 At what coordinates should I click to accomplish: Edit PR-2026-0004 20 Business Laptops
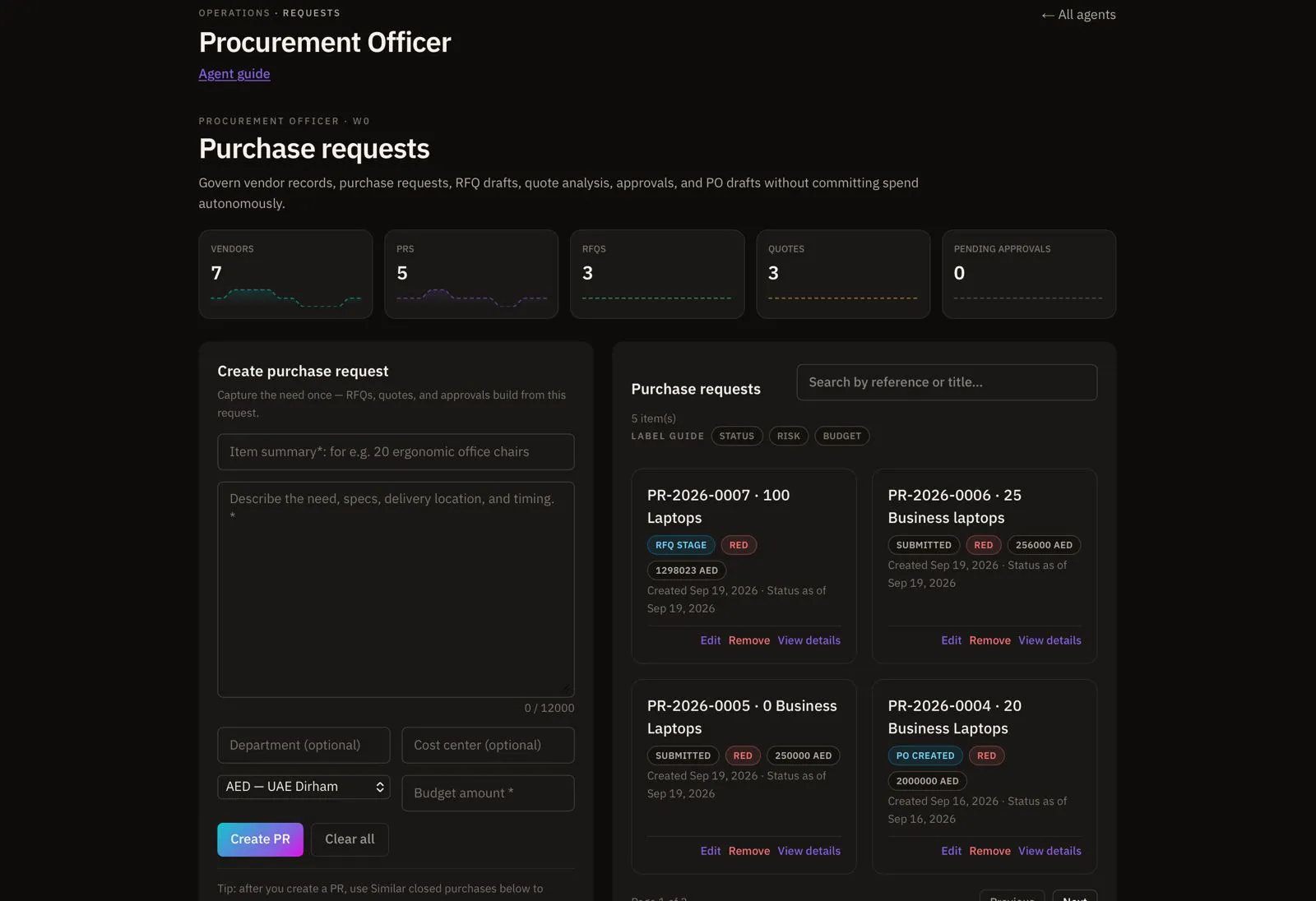point(952,851)
